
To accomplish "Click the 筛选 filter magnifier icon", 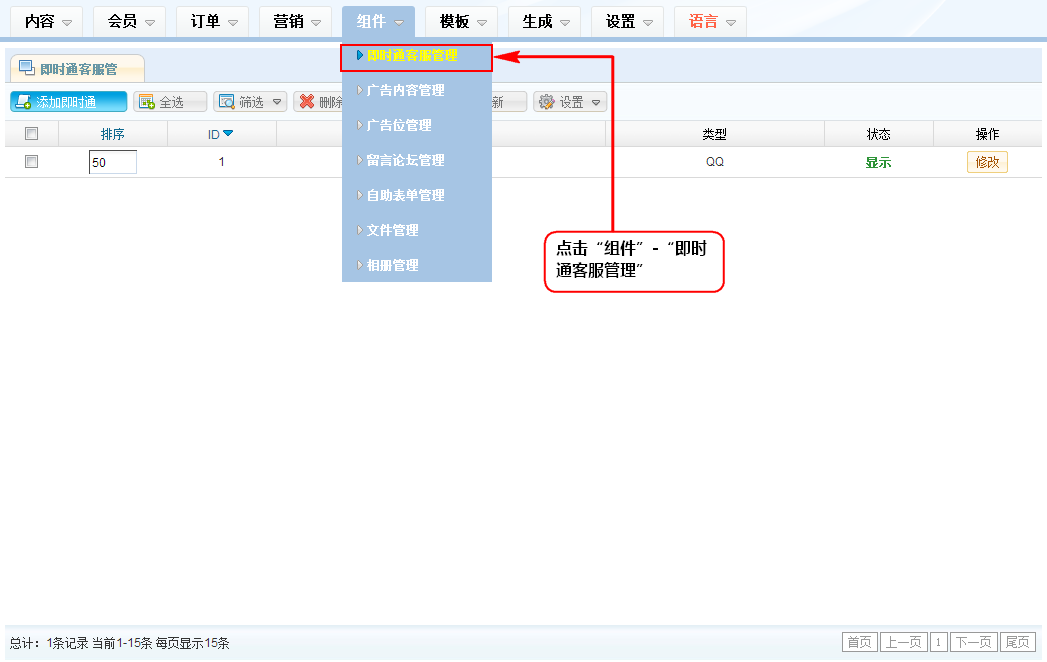I will [227, 102].
